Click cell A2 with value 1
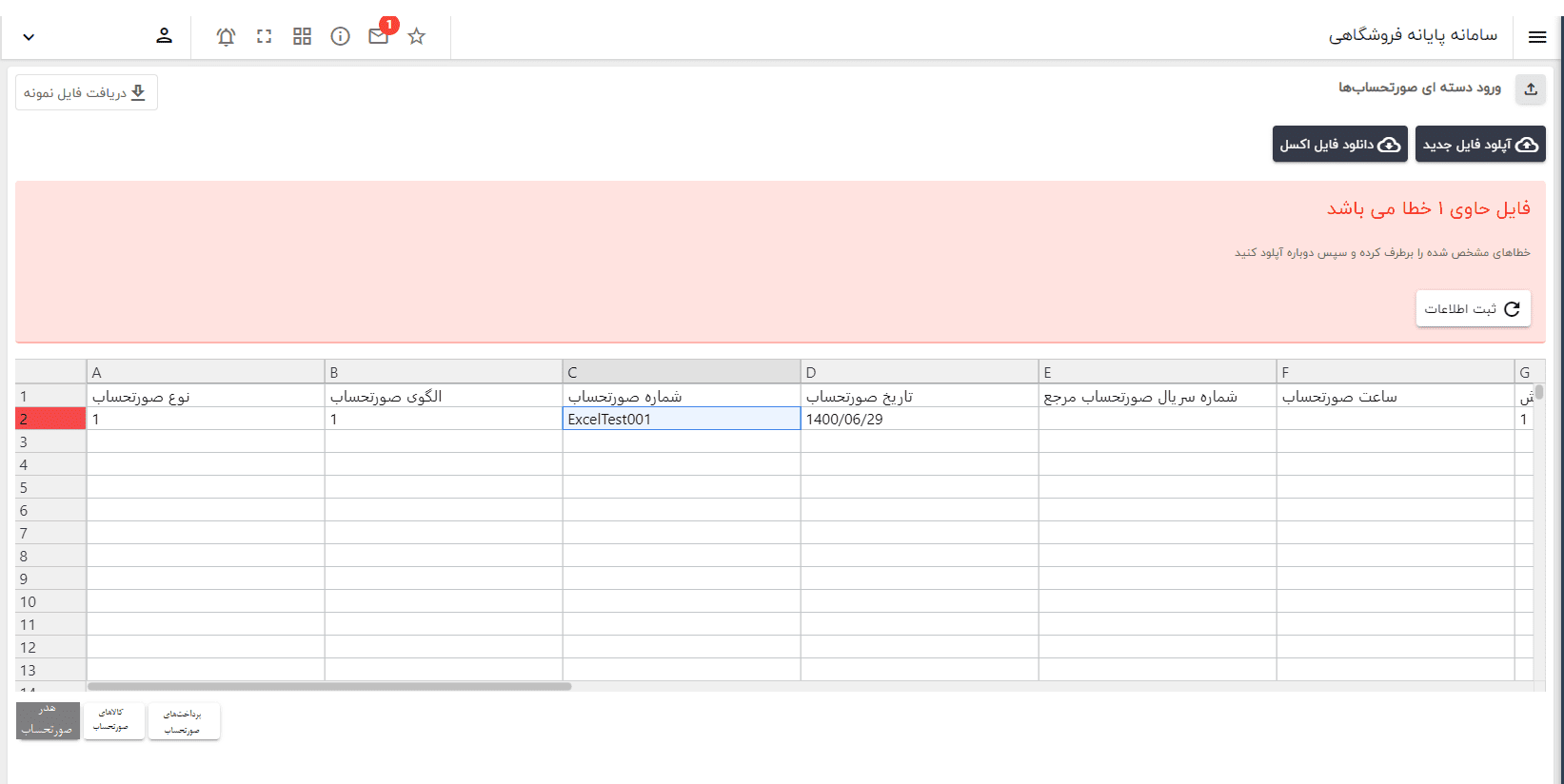 [x=206, y=419]
